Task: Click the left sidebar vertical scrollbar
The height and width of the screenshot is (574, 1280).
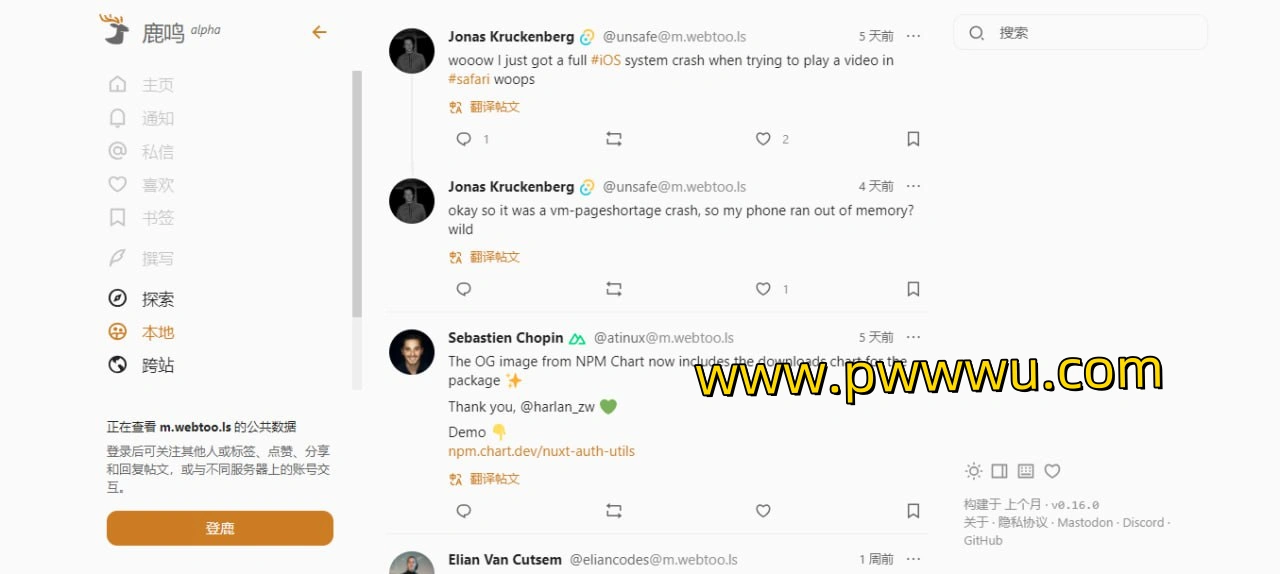Action: [357, 194]
